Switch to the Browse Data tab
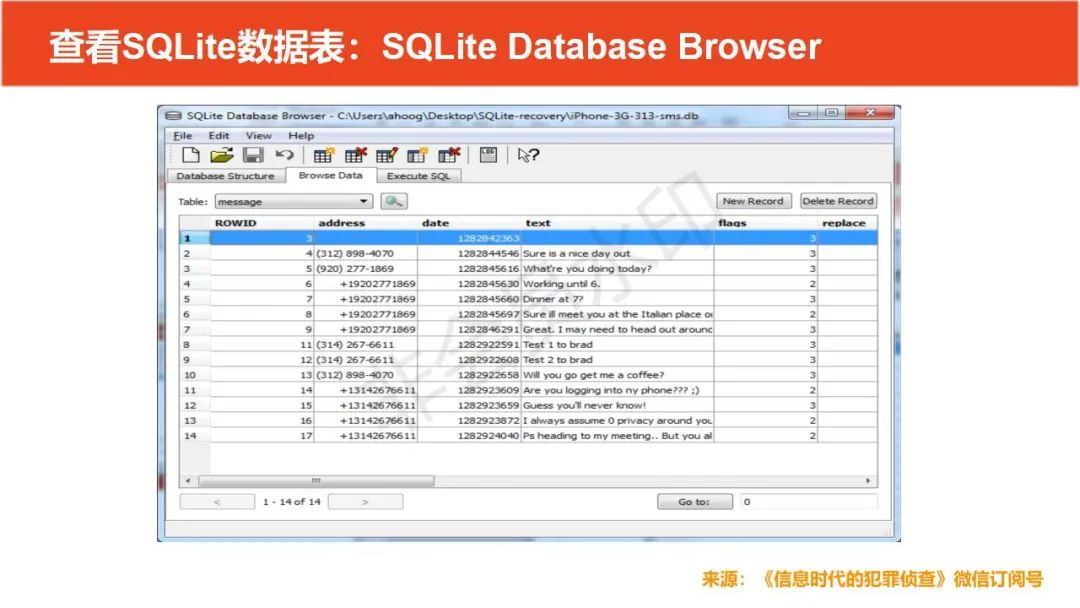 331,176
